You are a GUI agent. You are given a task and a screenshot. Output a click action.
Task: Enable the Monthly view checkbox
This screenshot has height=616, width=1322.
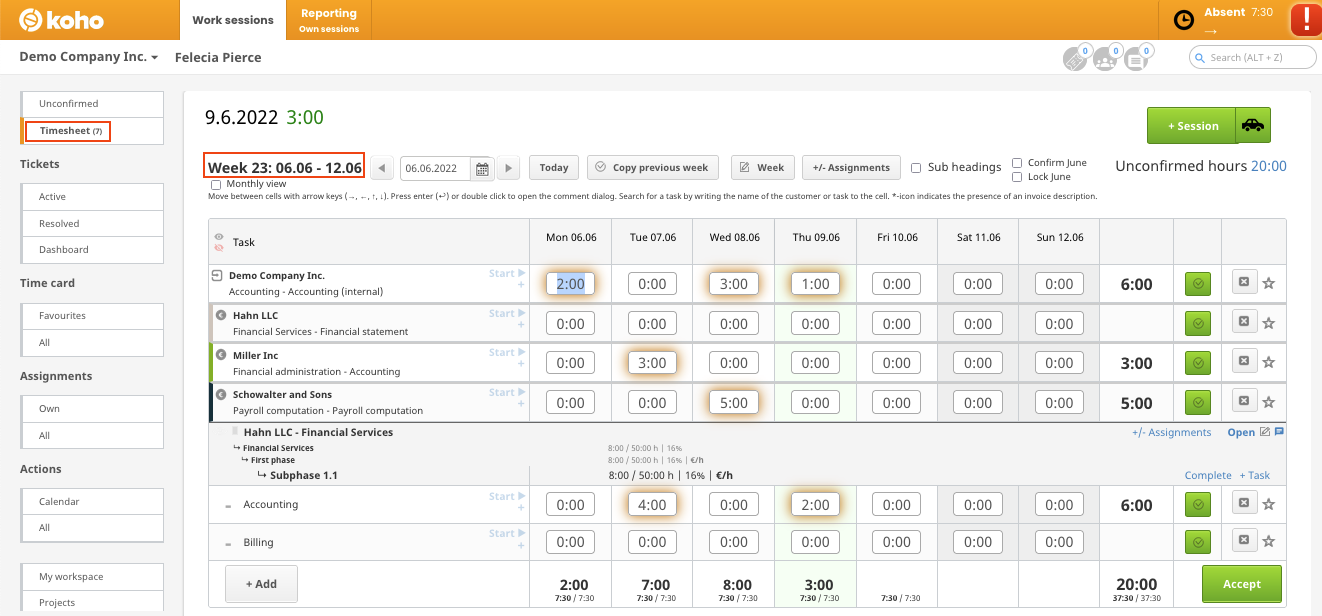coord(216,185)
